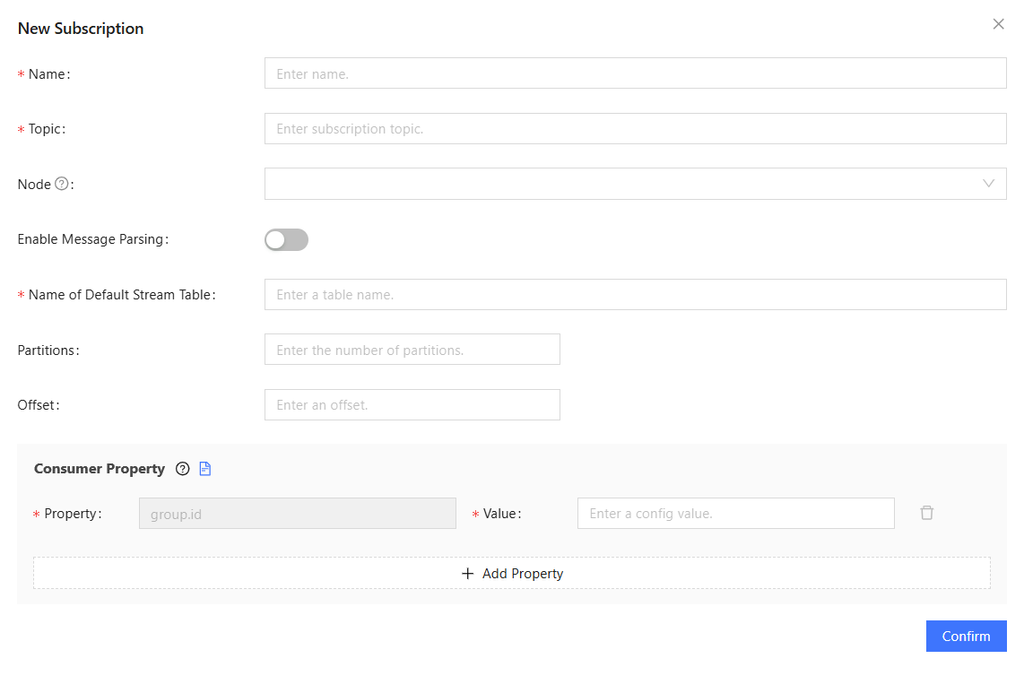Click the plus icon in Add Property
This screenshot has height=675, width=1024.
(467, 574)
